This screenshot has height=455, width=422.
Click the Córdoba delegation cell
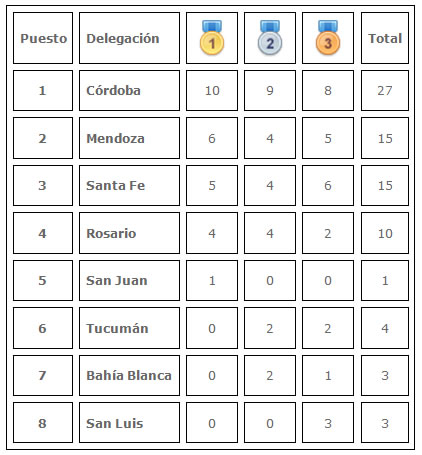(129, 90)
